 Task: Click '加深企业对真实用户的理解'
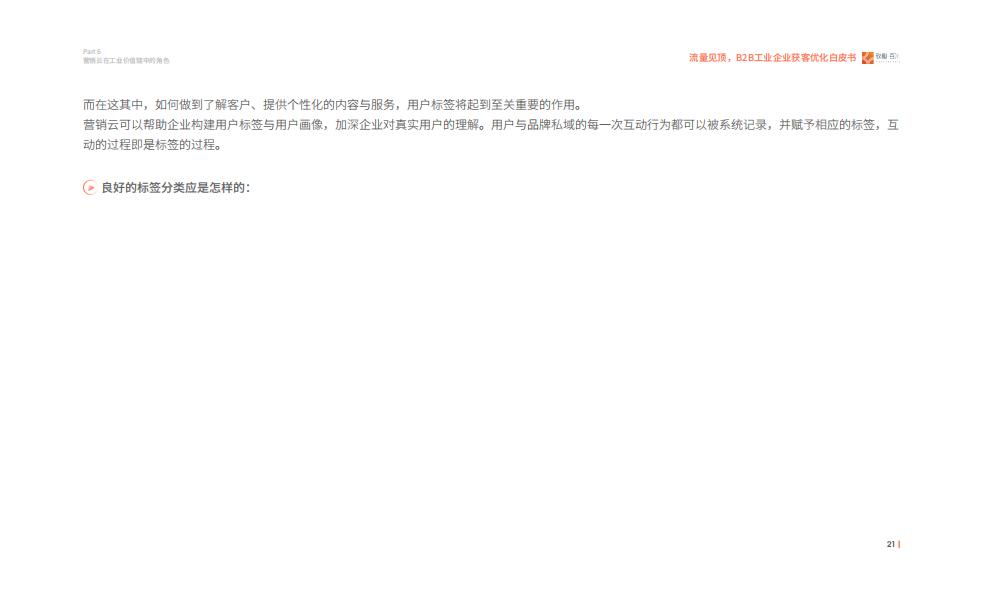click(407, 125)
